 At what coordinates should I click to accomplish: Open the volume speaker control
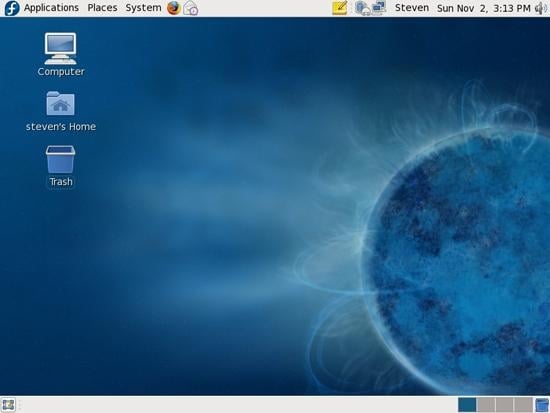[541, 8]
